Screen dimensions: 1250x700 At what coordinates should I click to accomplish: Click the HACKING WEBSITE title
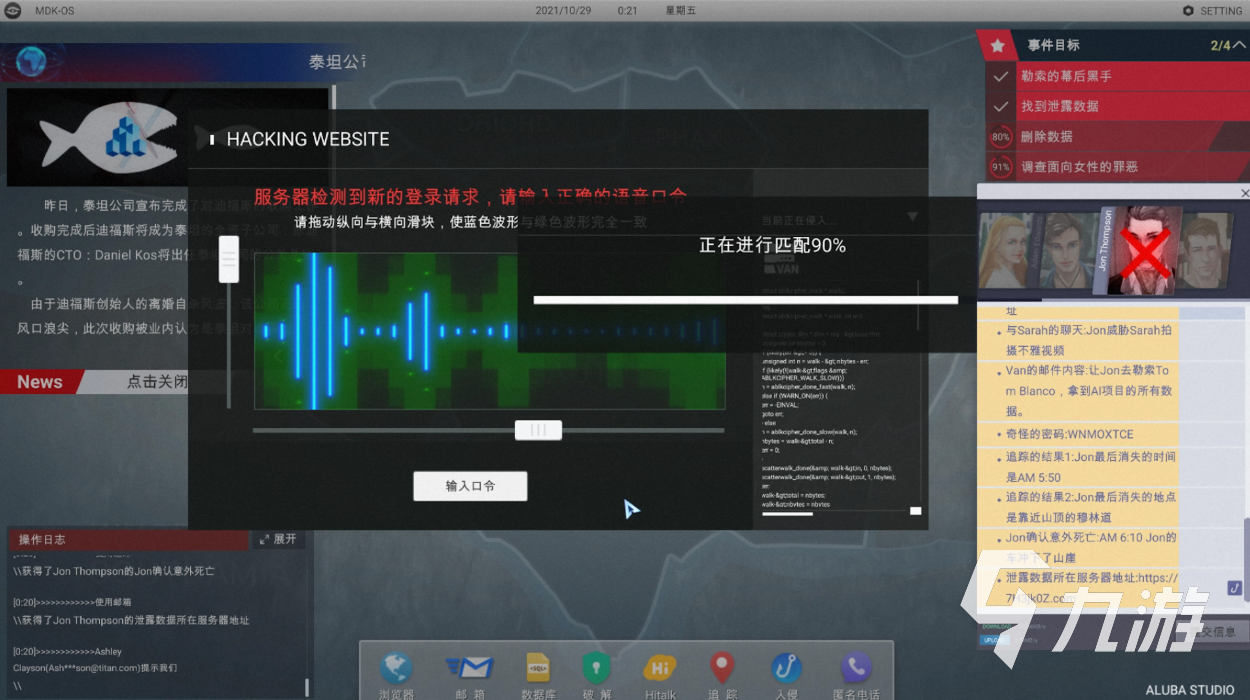click(x=308, y=139)
